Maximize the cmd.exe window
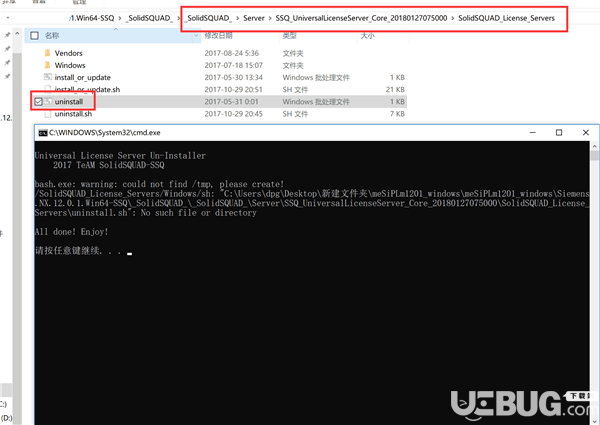This screenshot has width=600, height=425. click(559, 133)
